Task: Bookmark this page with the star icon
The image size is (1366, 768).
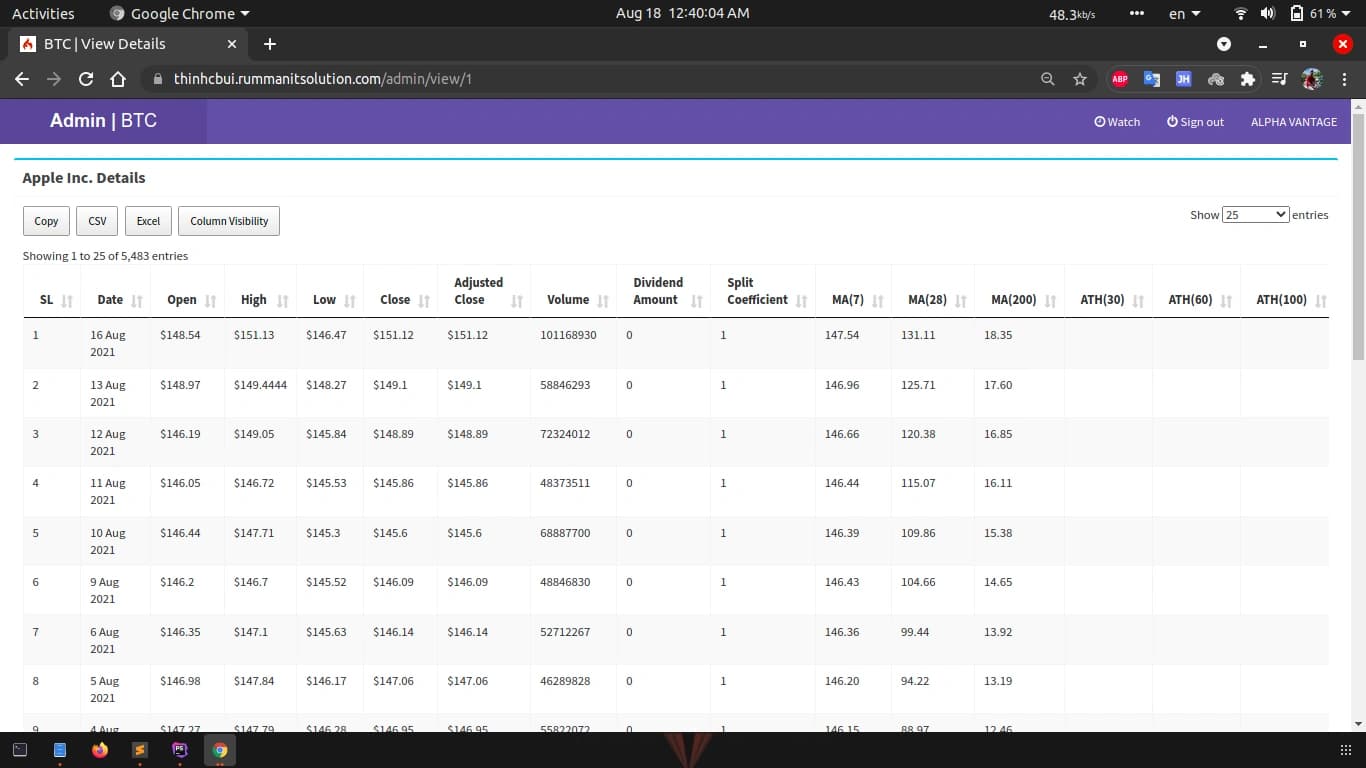Action: [1080, 79]
